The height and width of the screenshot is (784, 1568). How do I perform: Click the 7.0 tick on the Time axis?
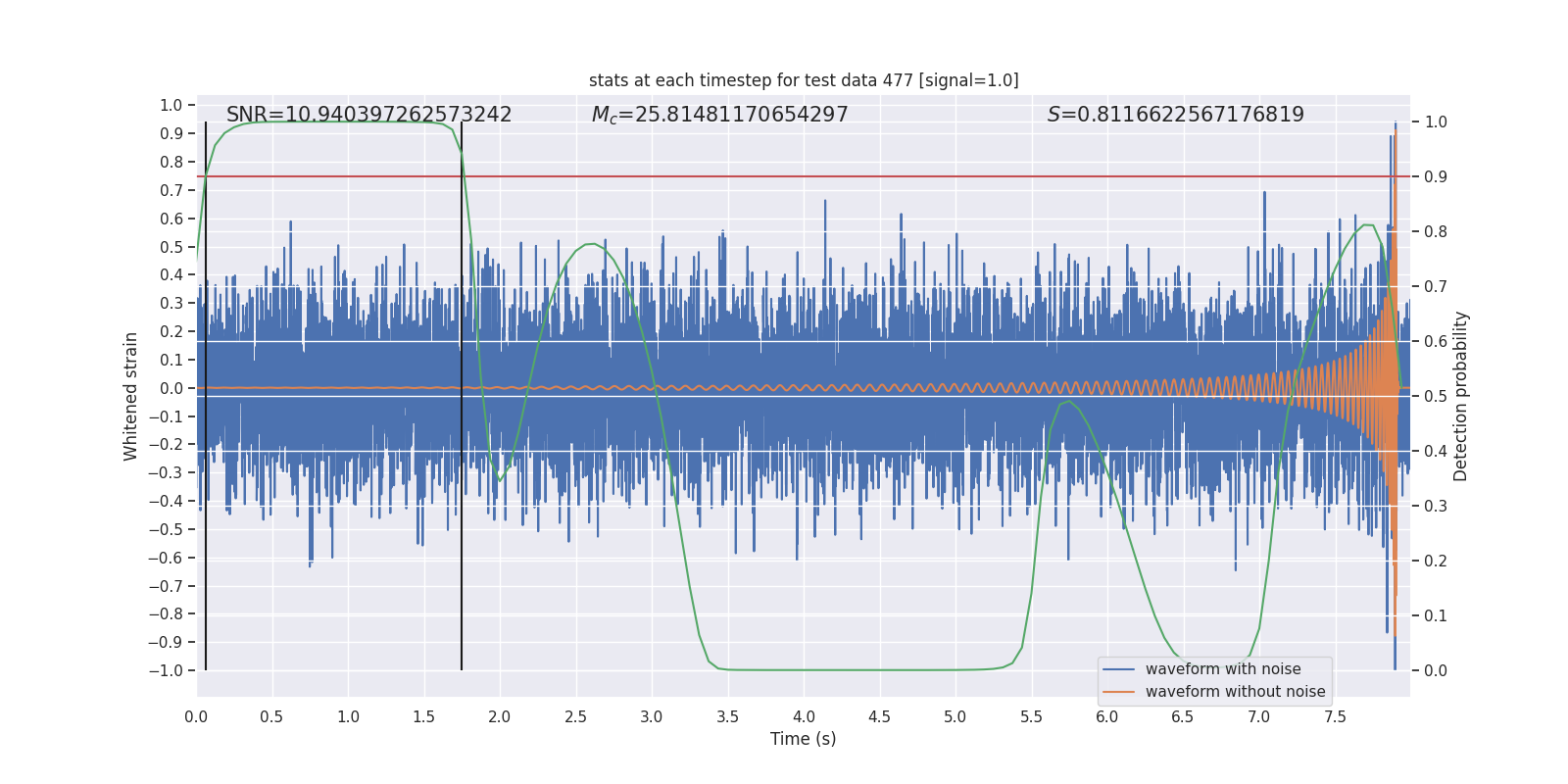1259,716
